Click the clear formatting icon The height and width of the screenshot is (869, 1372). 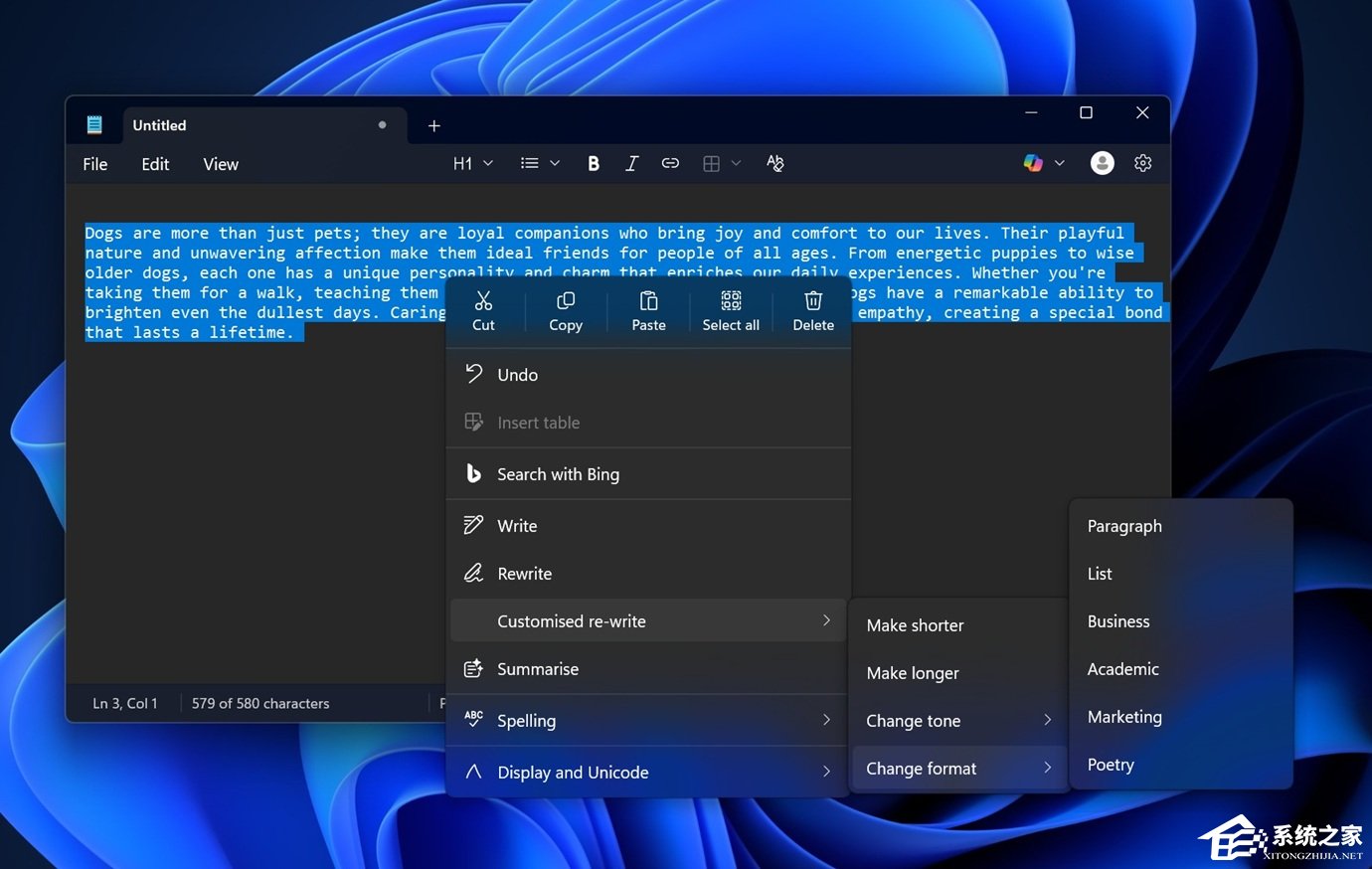[x=775, y=164]
